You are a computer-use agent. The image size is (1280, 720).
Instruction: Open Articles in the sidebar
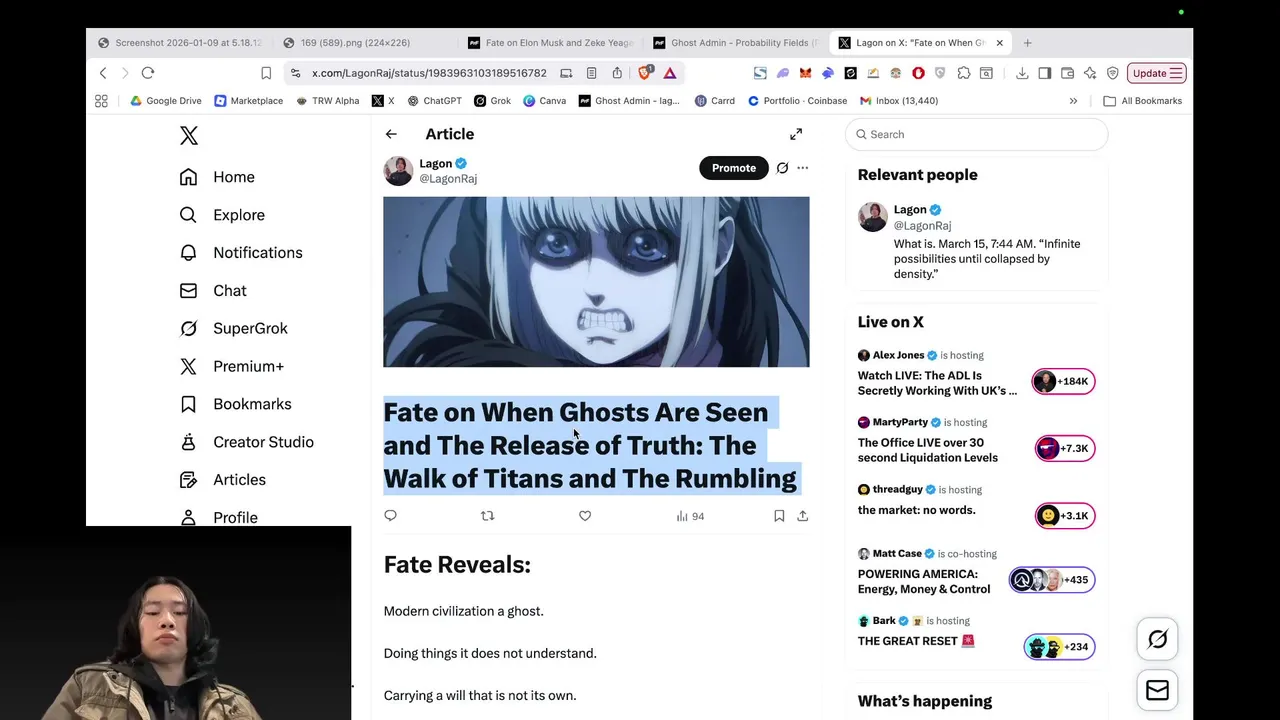point(222,480)
